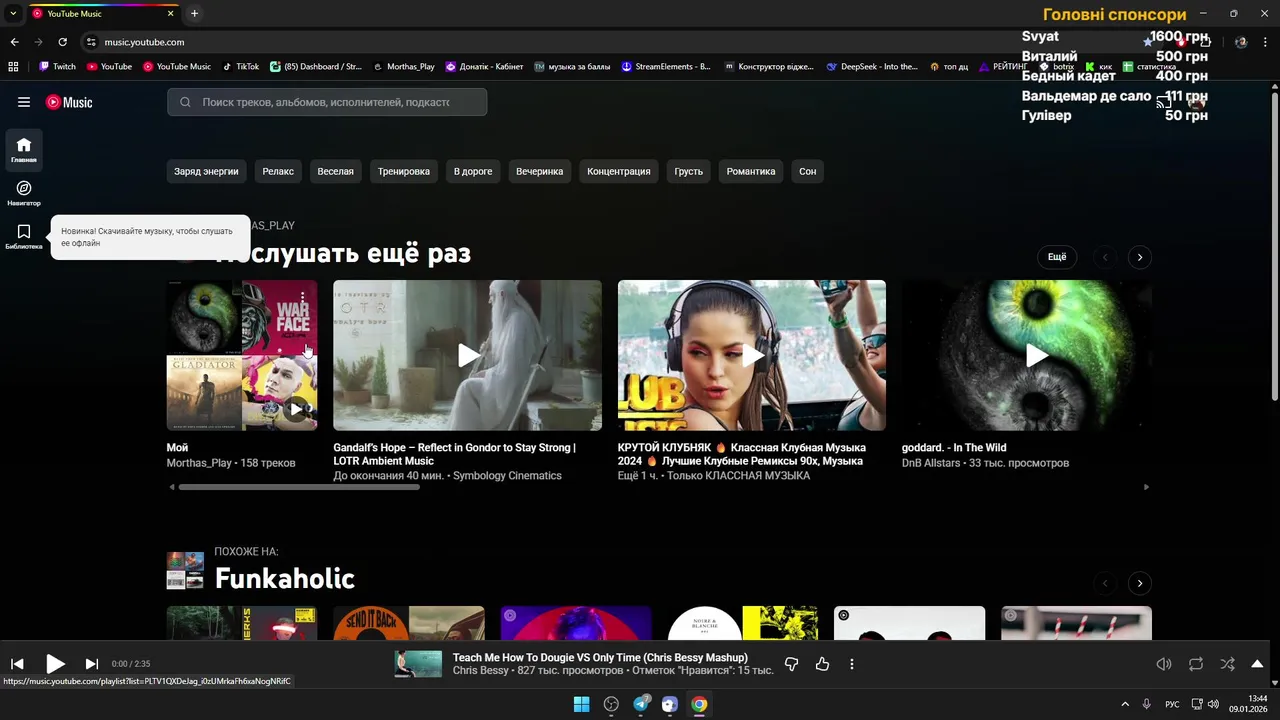Open the now playing song thumbnail
This screenshot has width=1280, height=720.
(418, 664)
